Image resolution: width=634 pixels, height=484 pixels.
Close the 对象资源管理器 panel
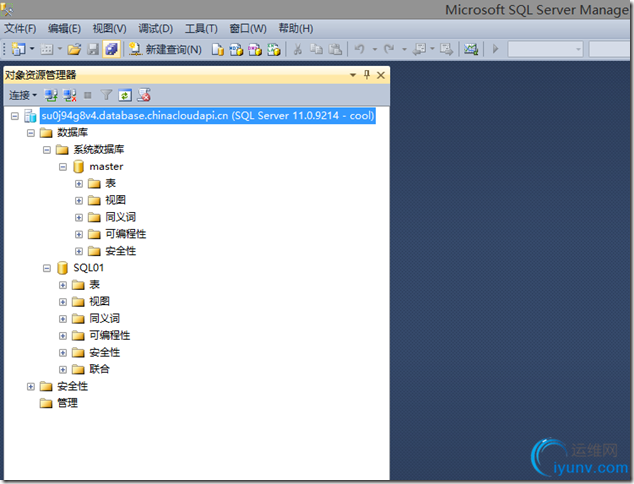[381, 75]
